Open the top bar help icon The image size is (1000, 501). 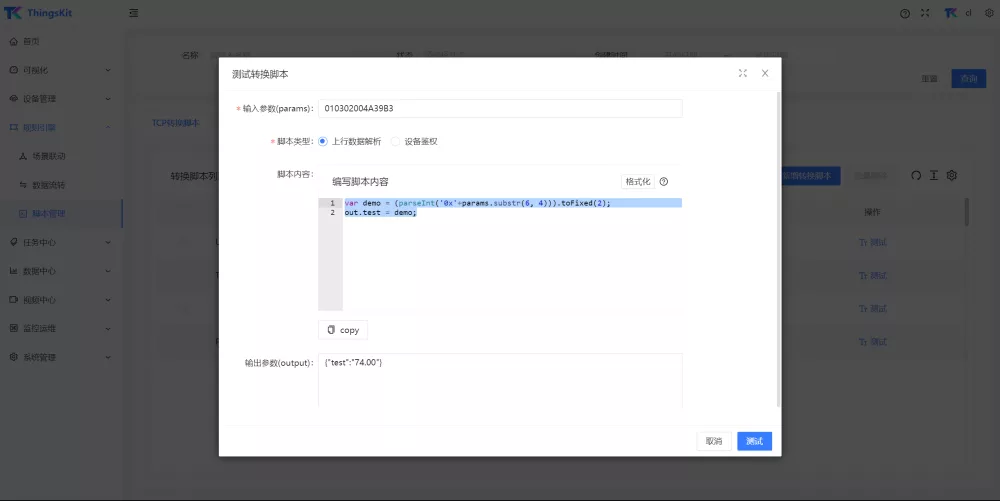(905, 14)
